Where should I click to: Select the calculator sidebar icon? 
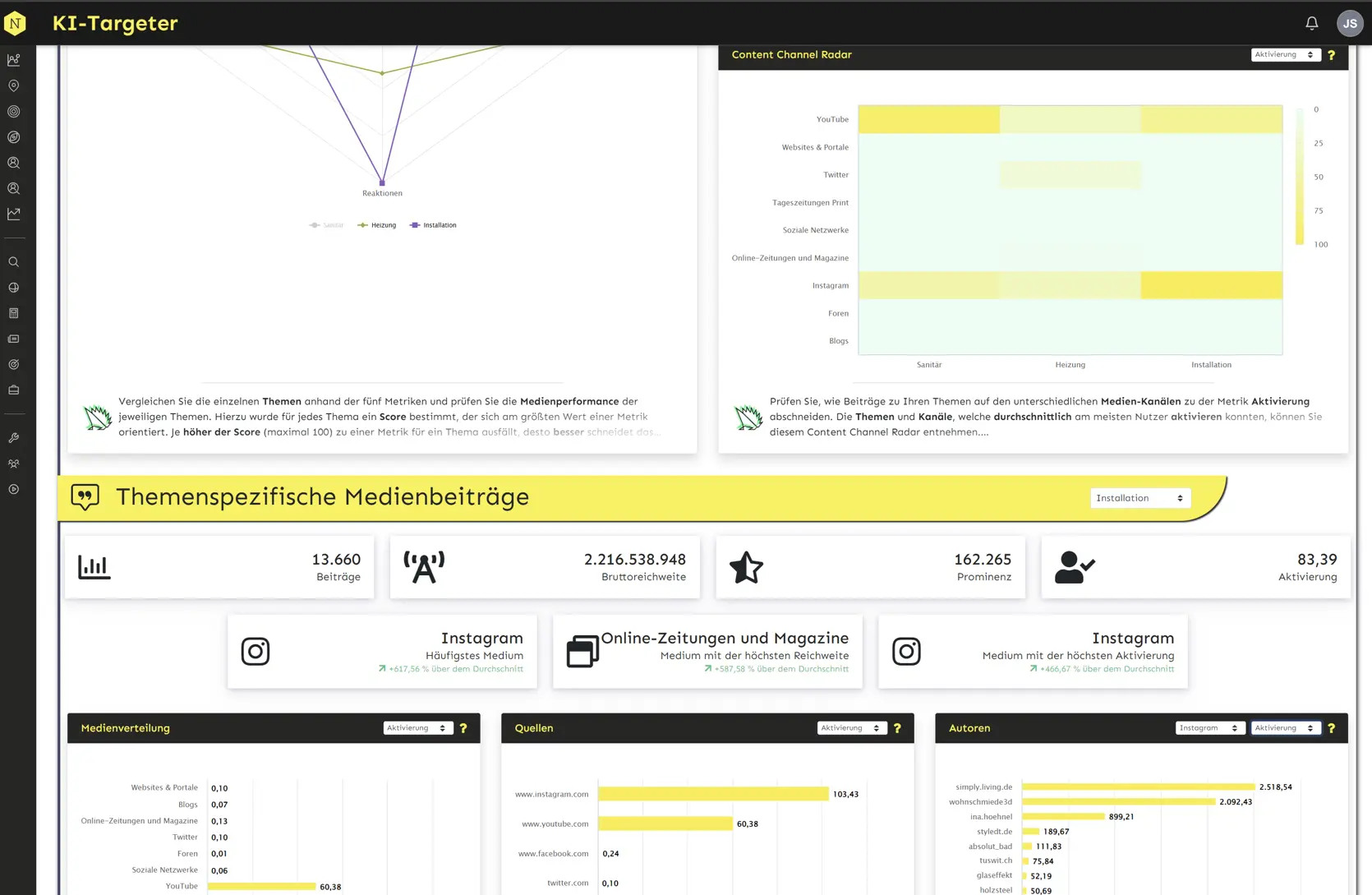pyautogui.click(x=14, y=313)
